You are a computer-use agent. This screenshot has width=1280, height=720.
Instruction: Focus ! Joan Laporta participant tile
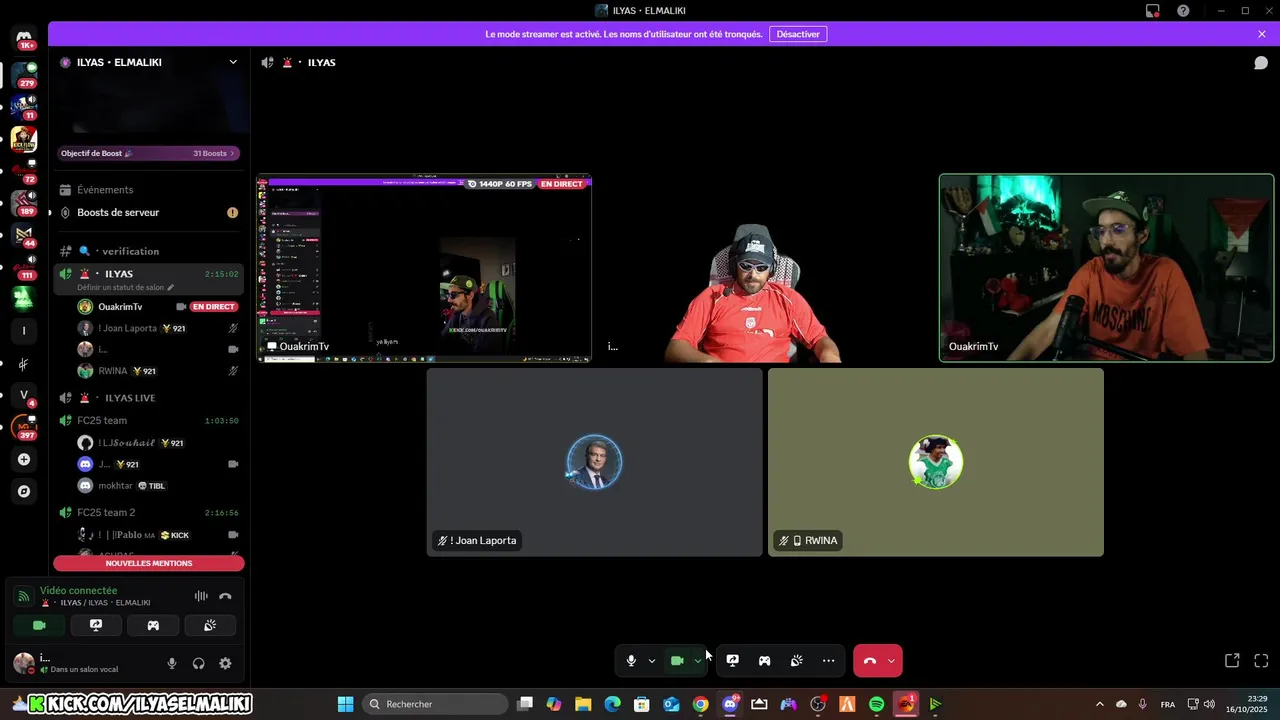(x=594, y=462)
